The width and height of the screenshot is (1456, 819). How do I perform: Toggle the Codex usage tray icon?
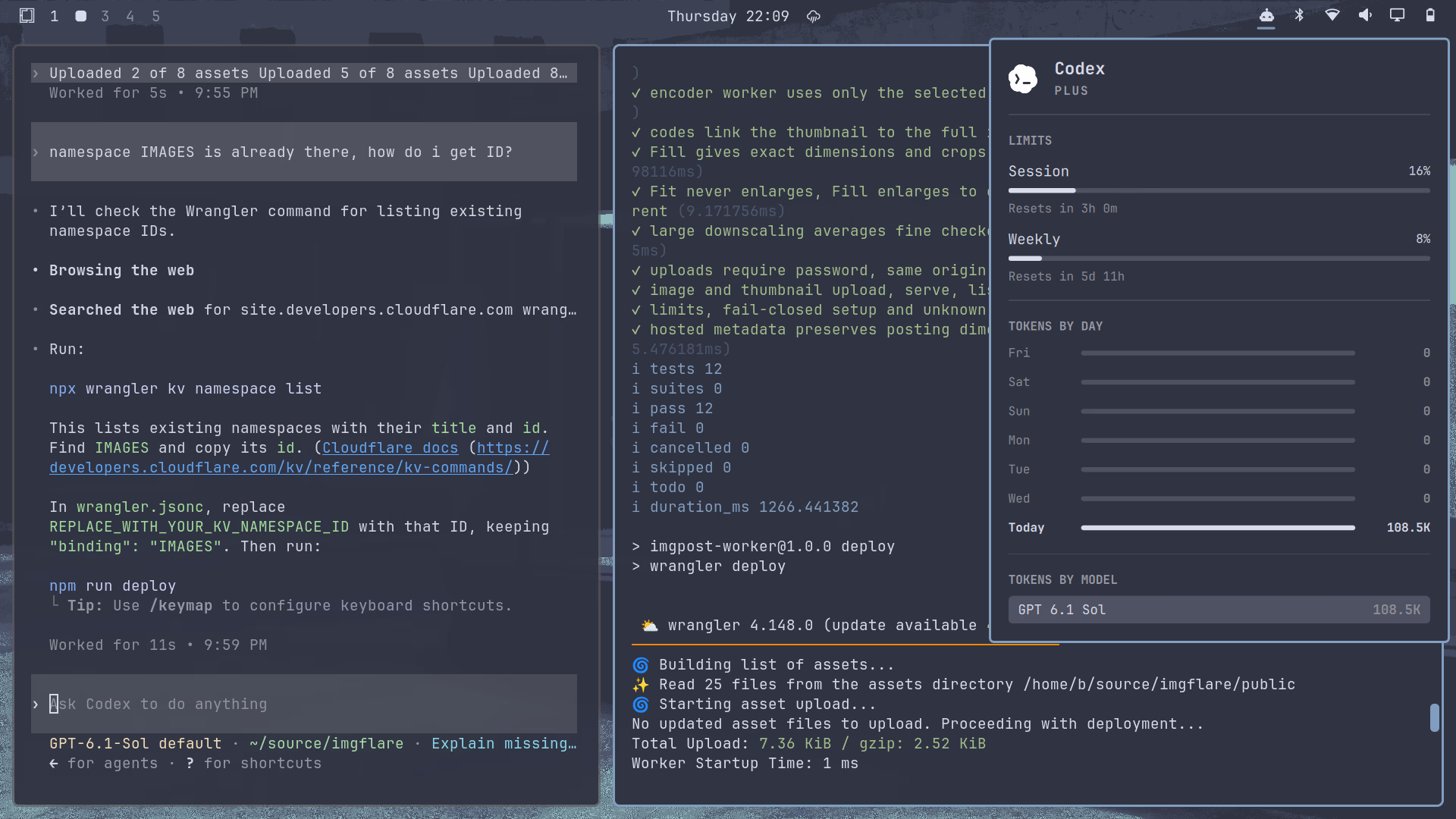[1266, 15]
